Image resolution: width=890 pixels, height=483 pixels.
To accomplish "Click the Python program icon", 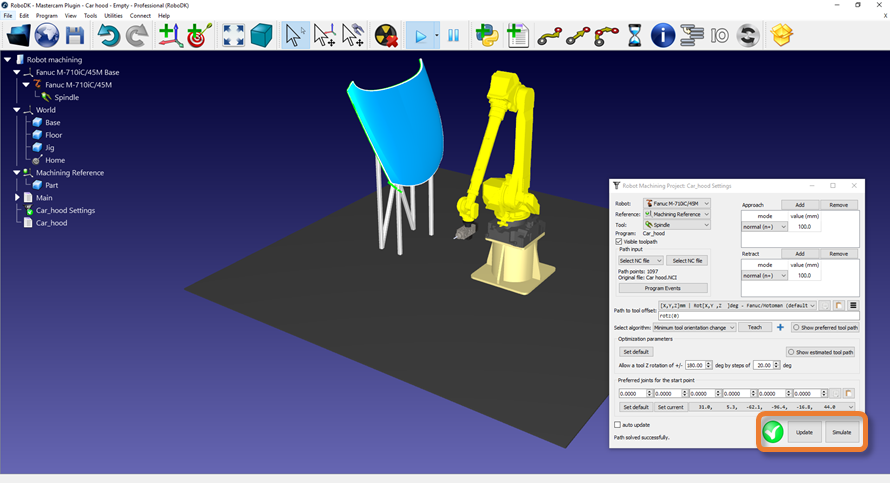I will pos(487,36).
